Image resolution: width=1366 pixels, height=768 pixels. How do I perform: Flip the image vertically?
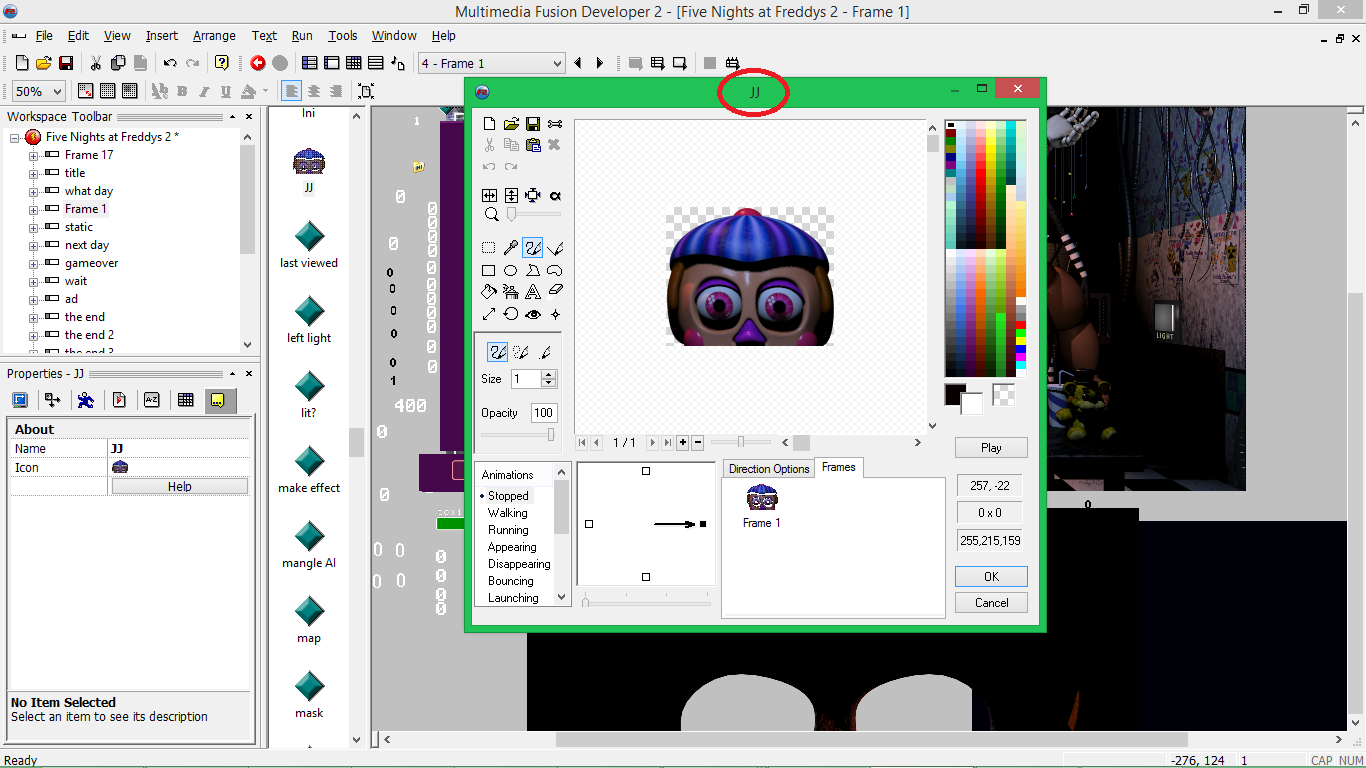511,196
